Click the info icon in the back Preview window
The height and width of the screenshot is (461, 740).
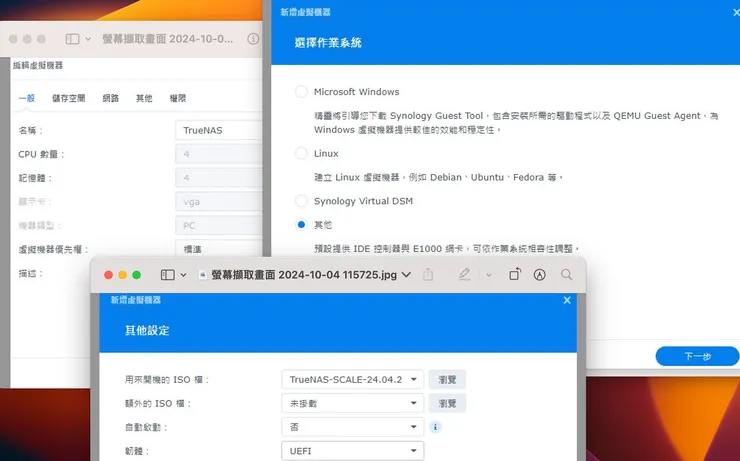click(x=253, y=39)
